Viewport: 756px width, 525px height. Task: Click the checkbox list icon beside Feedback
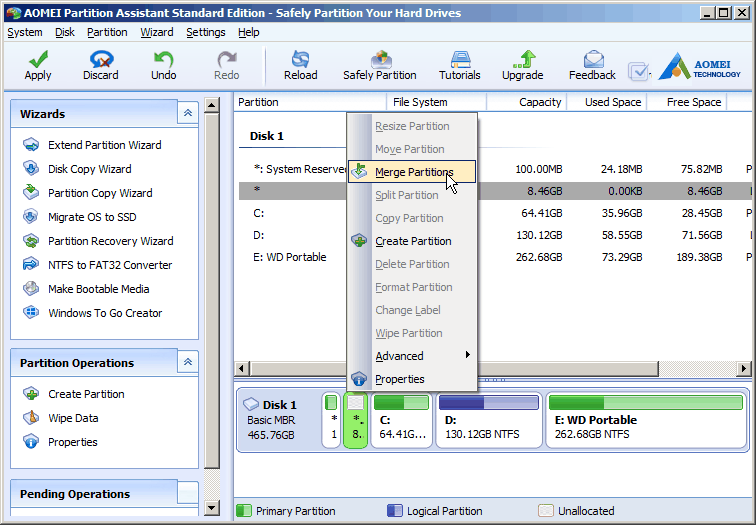point(639,72)
